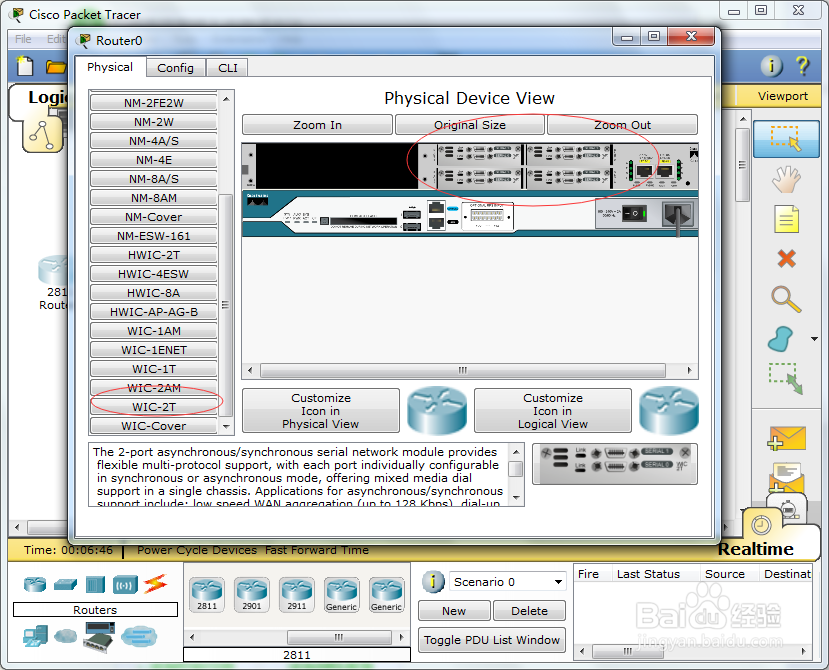Choose the HWIC-AP-AG-B module
This screenshot has width=829, height=670.
tap(153, 311)
